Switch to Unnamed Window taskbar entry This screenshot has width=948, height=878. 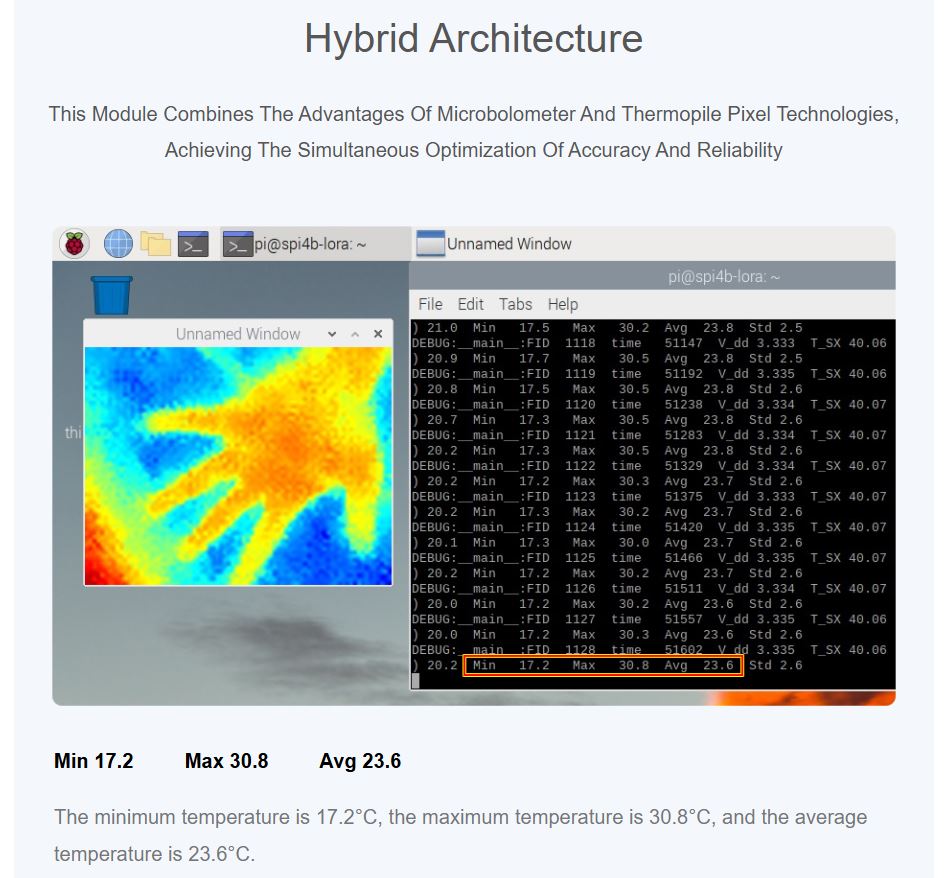(x=495, y=244)
